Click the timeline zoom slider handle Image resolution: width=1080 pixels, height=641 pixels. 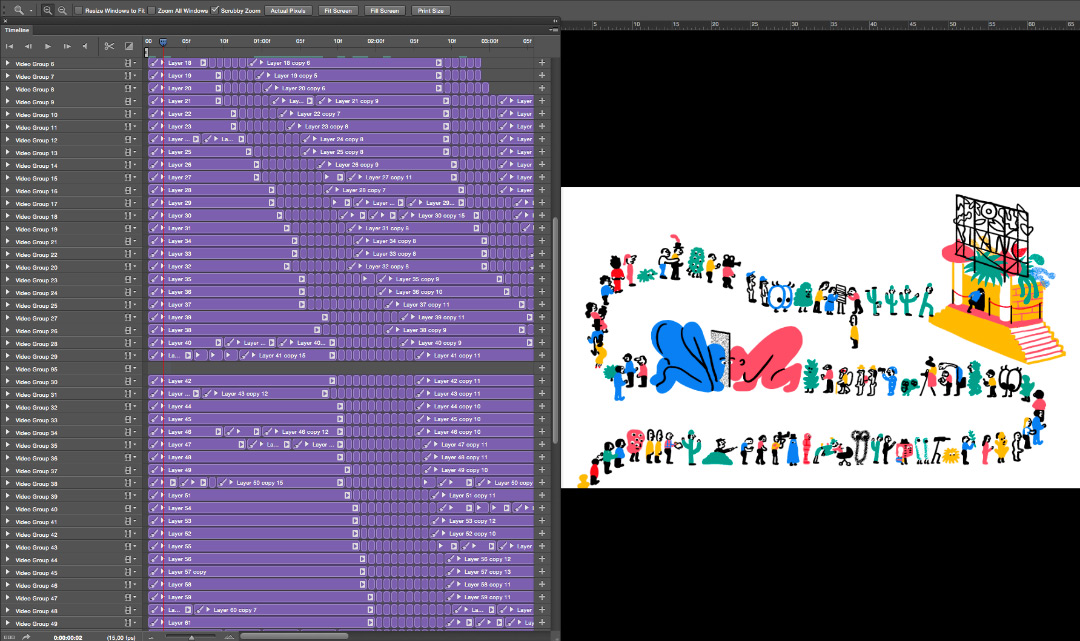(192, 636)
